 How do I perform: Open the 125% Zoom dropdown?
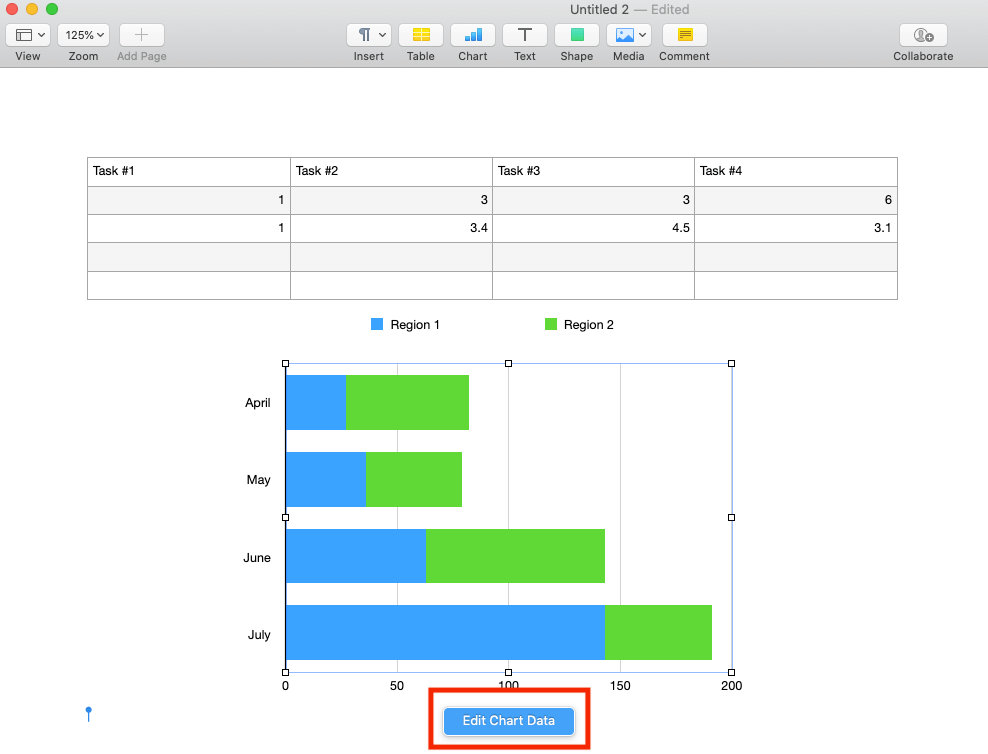[x=83, y=35]
